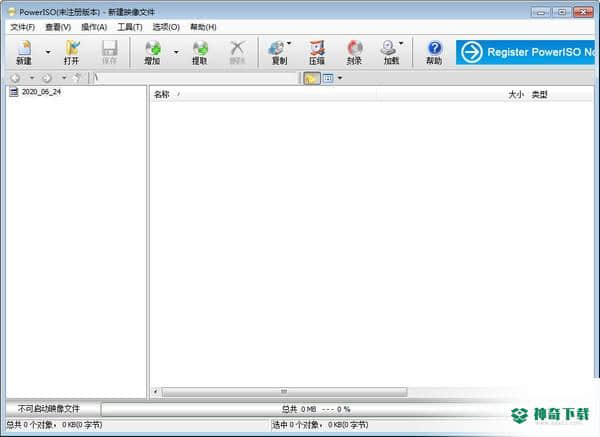
Task: Open the 帮助(H) menu
Action: 203,27
